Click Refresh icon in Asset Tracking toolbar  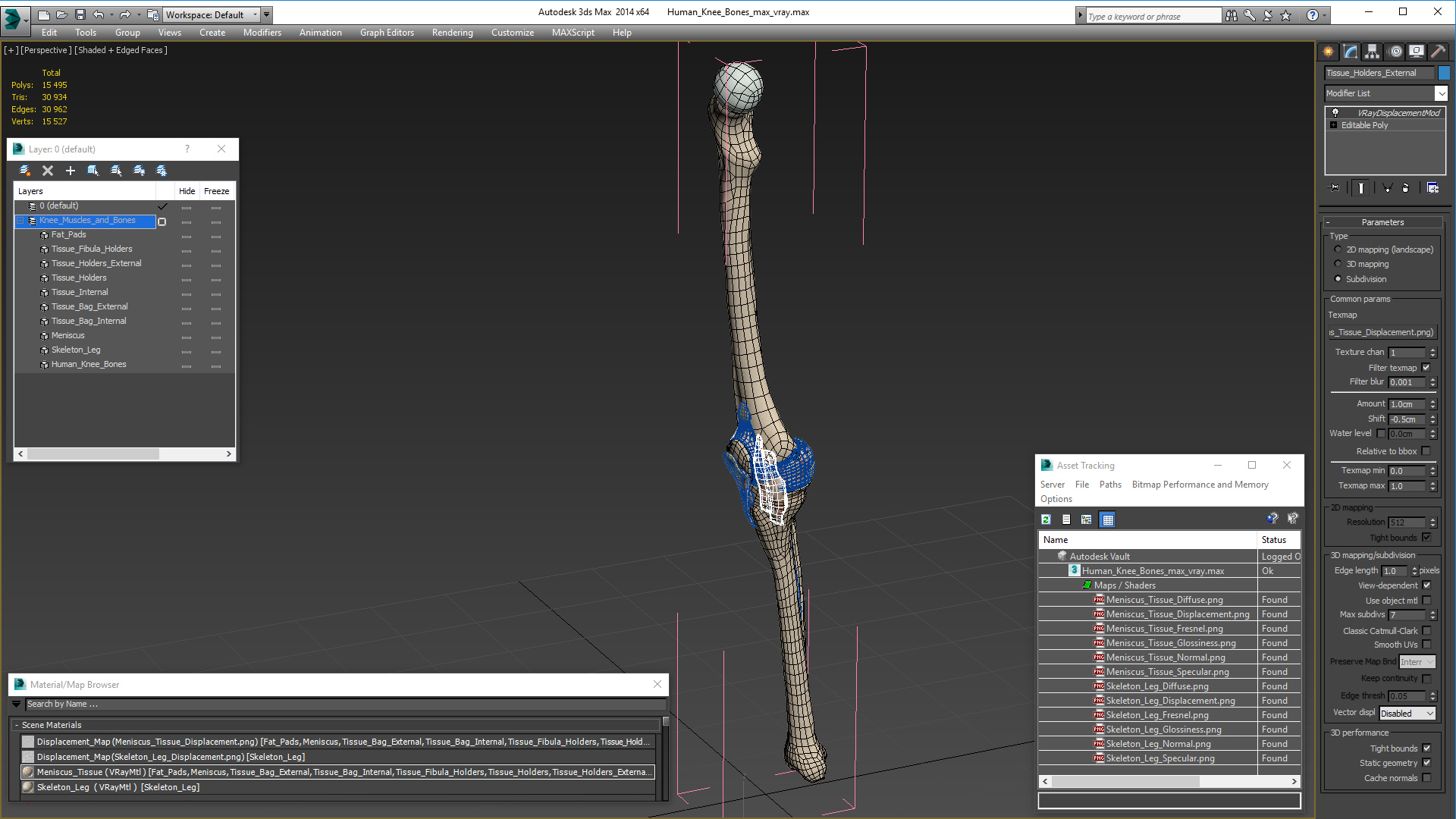point(1046,519)
